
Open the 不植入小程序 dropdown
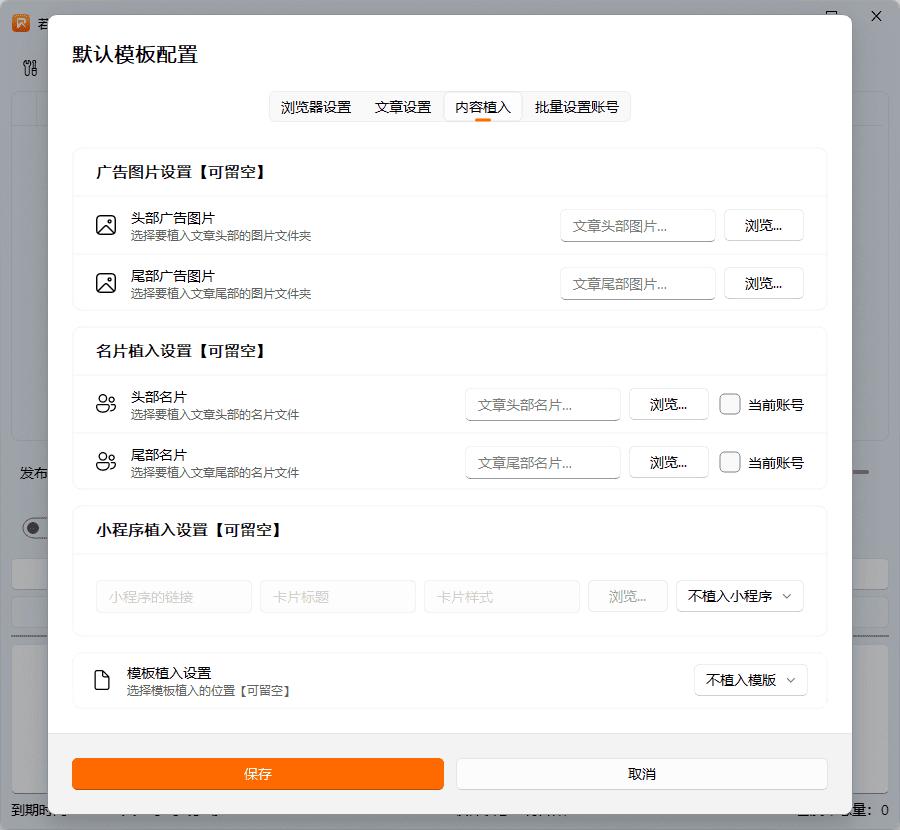coord(739,596)
